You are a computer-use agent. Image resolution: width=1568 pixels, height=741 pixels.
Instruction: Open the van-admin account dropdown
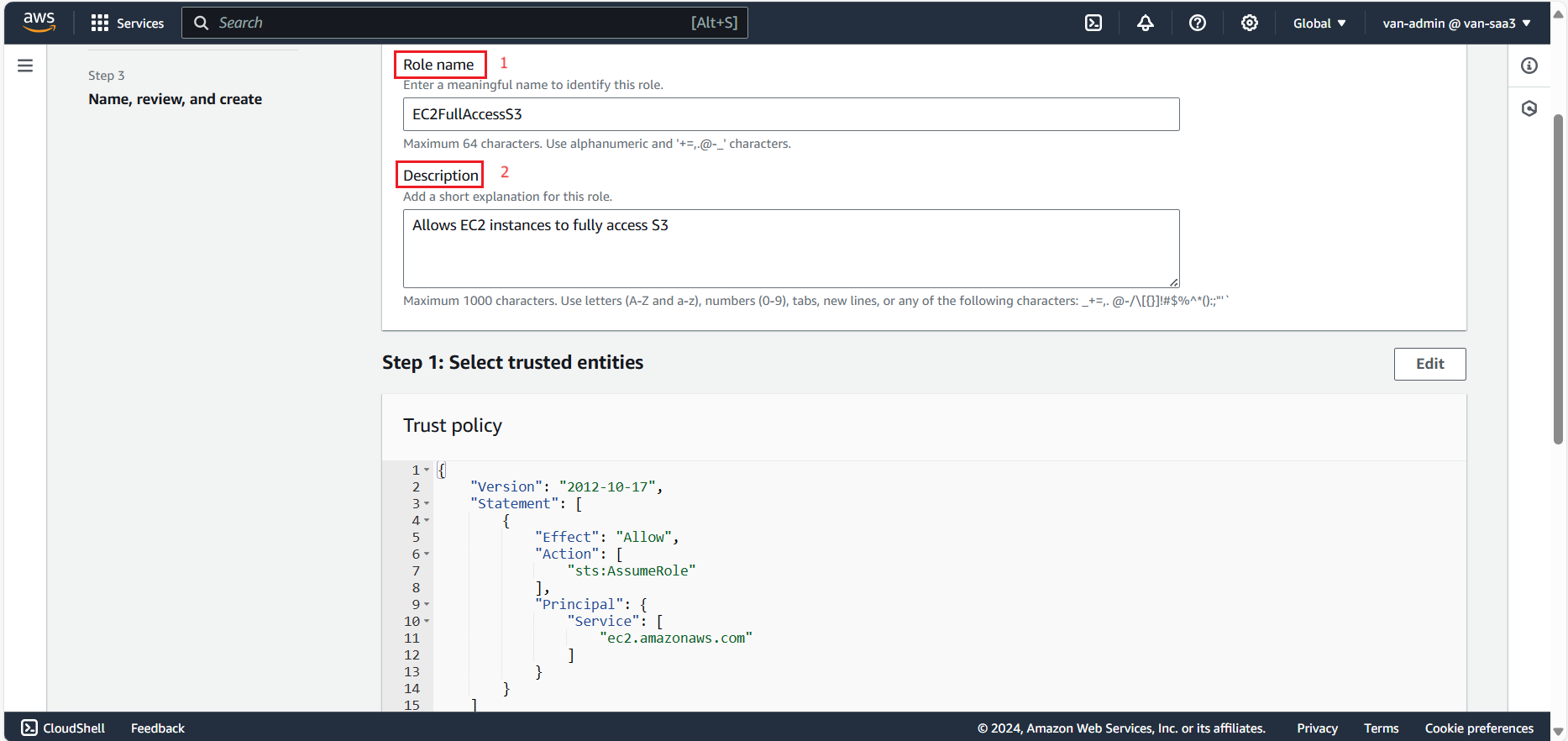(x=1457, y=23)
